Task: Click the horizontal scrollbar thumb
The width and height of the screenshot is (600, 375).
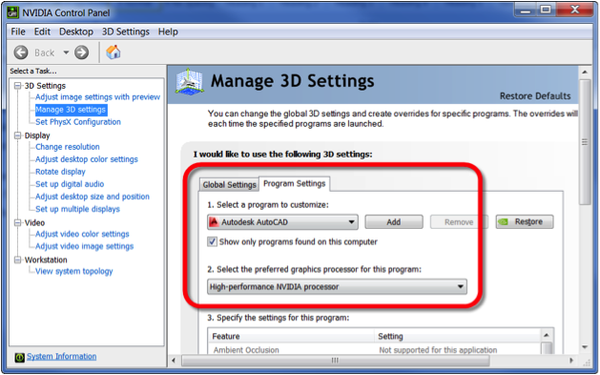Action: point(335,360)
